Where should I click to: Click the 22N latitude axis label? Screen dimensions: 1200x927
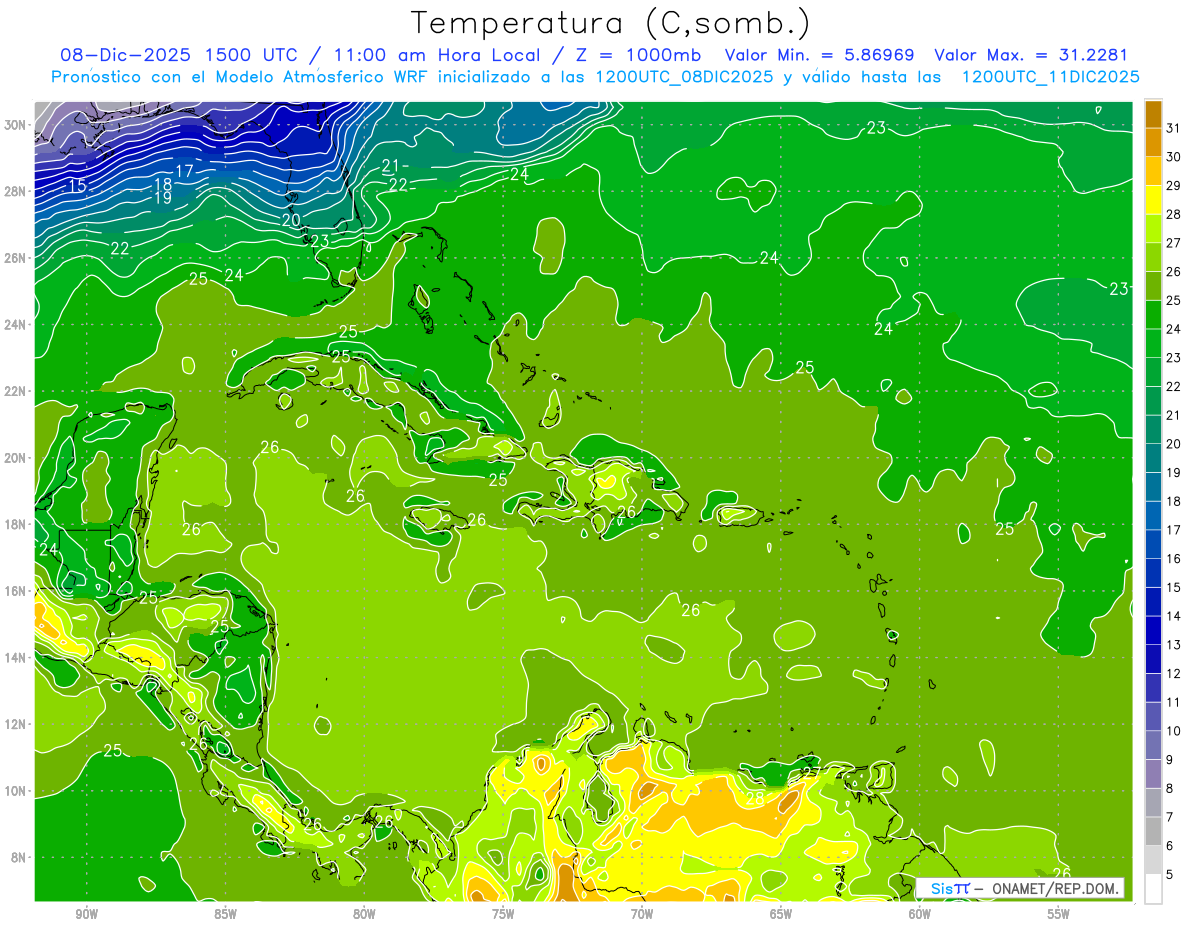[17, 391]
